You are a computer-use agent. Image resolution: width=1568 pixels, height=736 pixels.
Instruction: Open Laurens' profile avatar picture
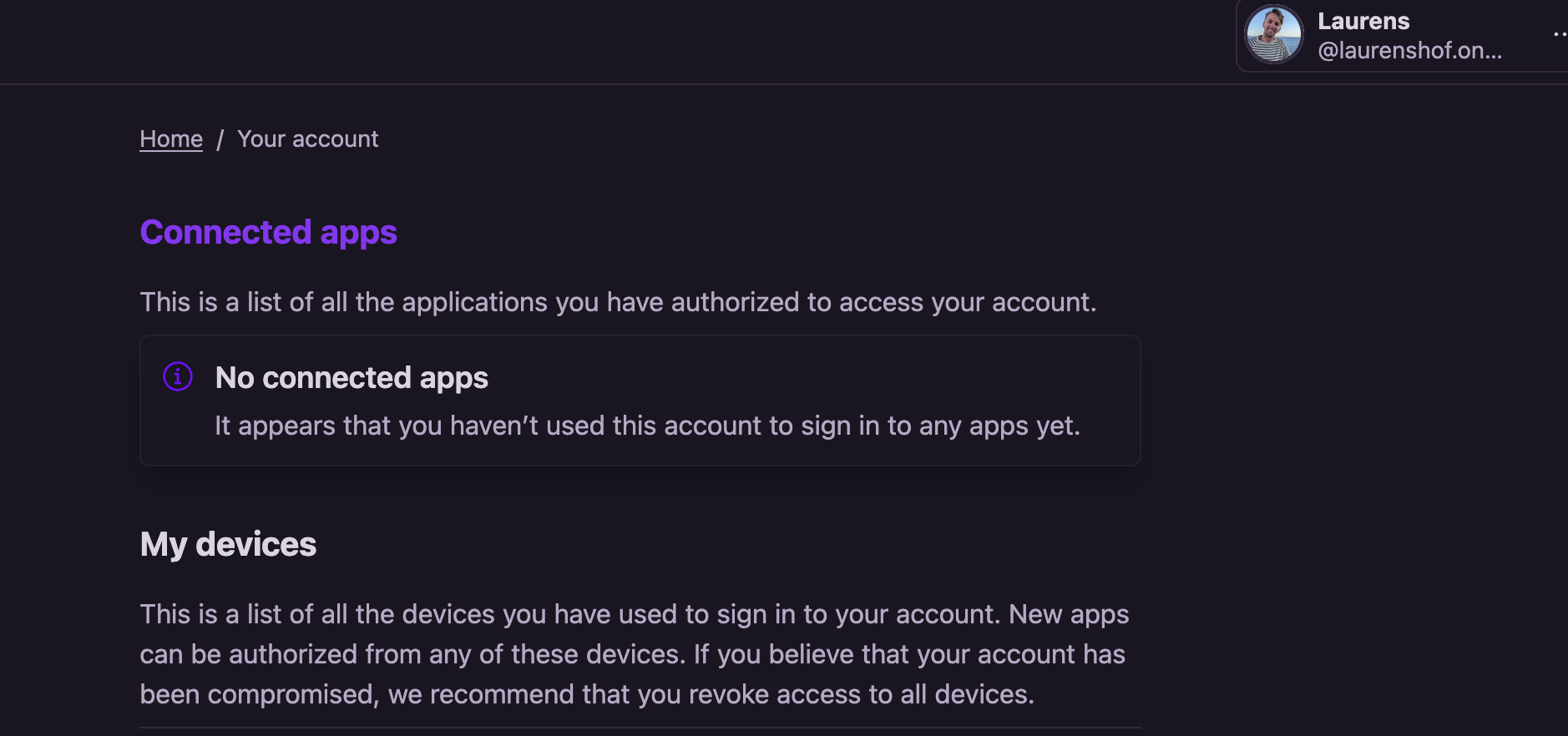(x=1273, y=35)
